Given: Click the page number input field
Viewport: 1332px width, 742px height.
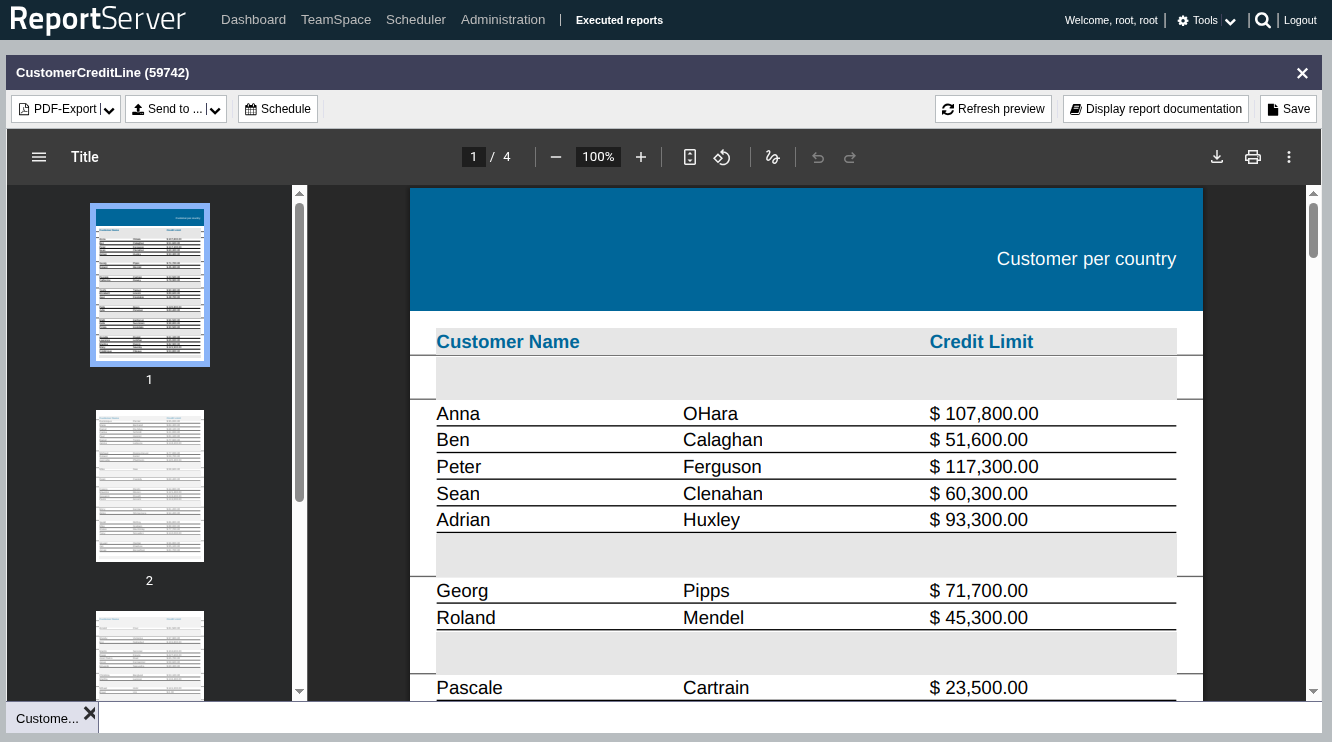Looking at the screenshot, I should (474, 157).
